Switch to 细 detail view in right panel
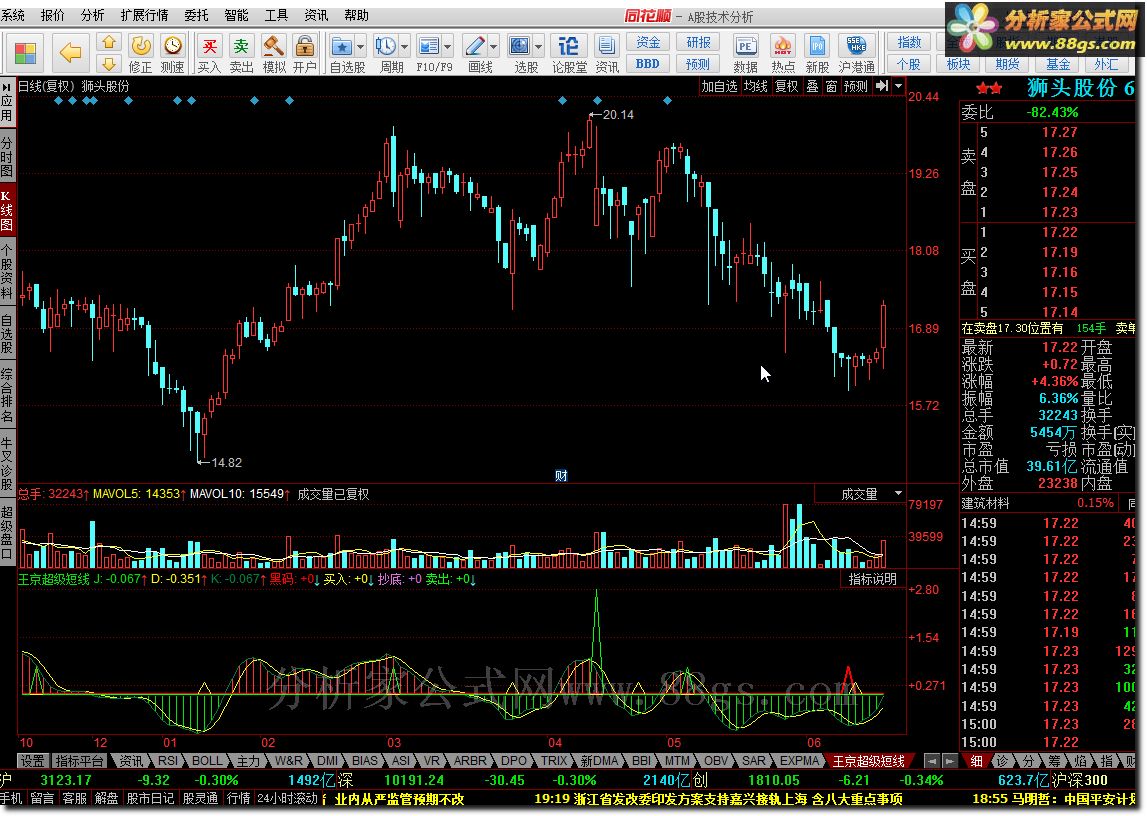This screenshot has height=816, width=1147. click(977, 761)
